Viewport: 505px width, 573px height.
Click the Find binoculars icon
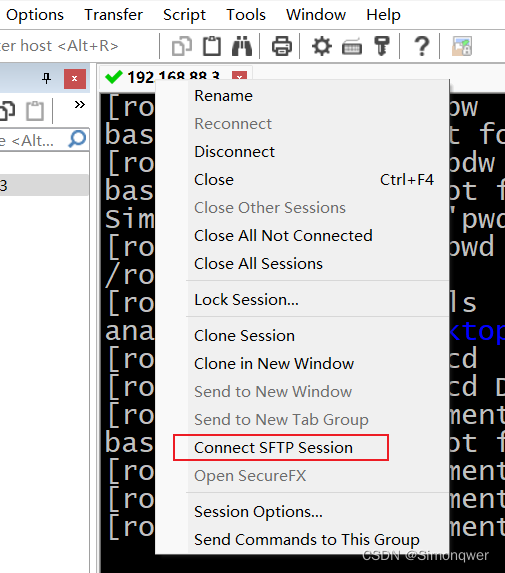[242, 46]
